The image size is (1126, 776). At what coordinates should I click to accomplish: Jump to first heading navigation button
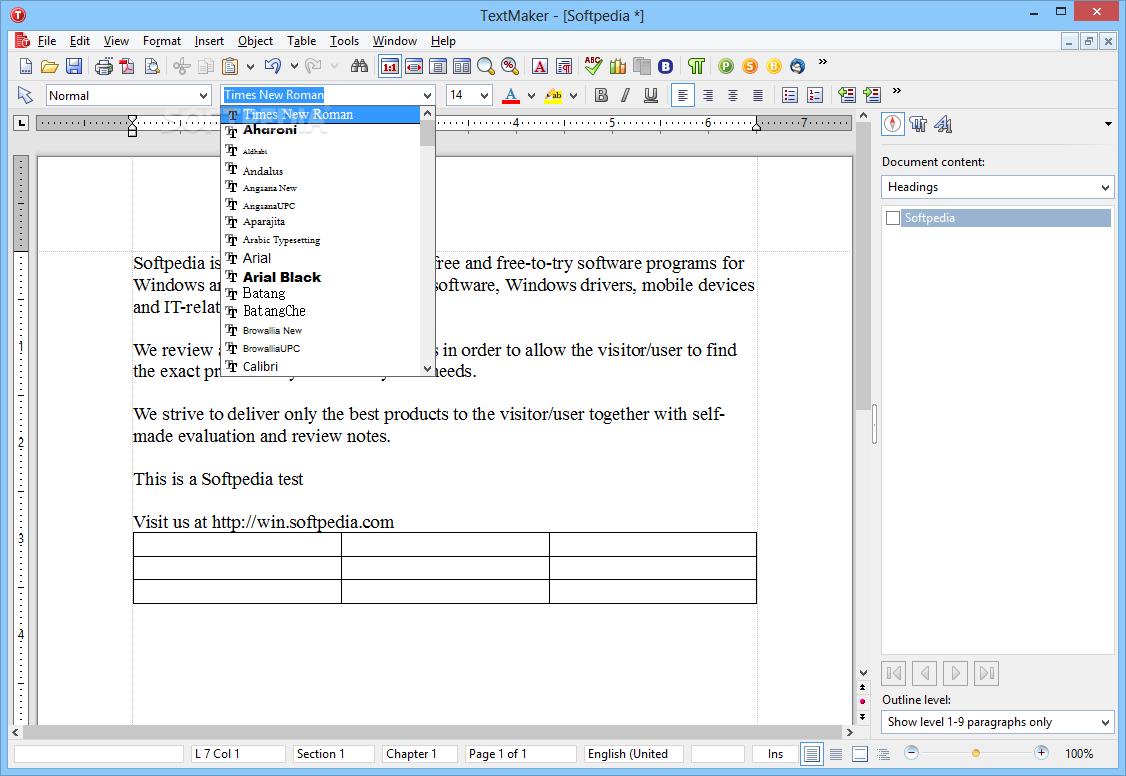point(893,673)
